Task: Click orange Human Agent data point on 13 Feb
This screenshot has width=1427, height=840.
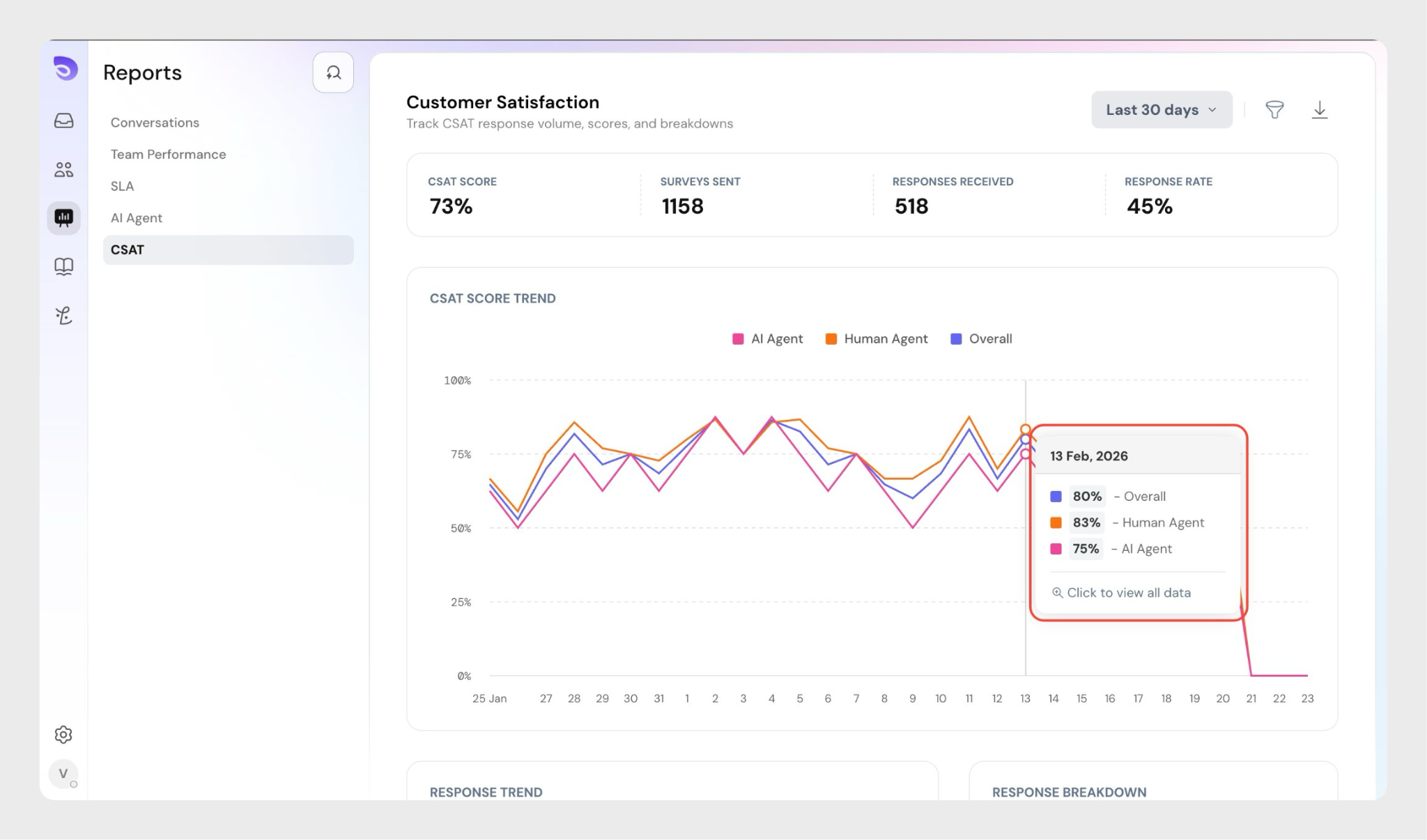Action: [1025, 429]
